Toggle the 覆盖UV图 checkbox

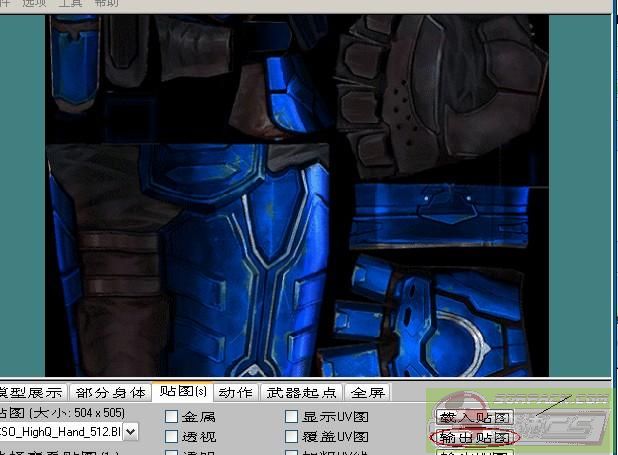click(292, 437)
